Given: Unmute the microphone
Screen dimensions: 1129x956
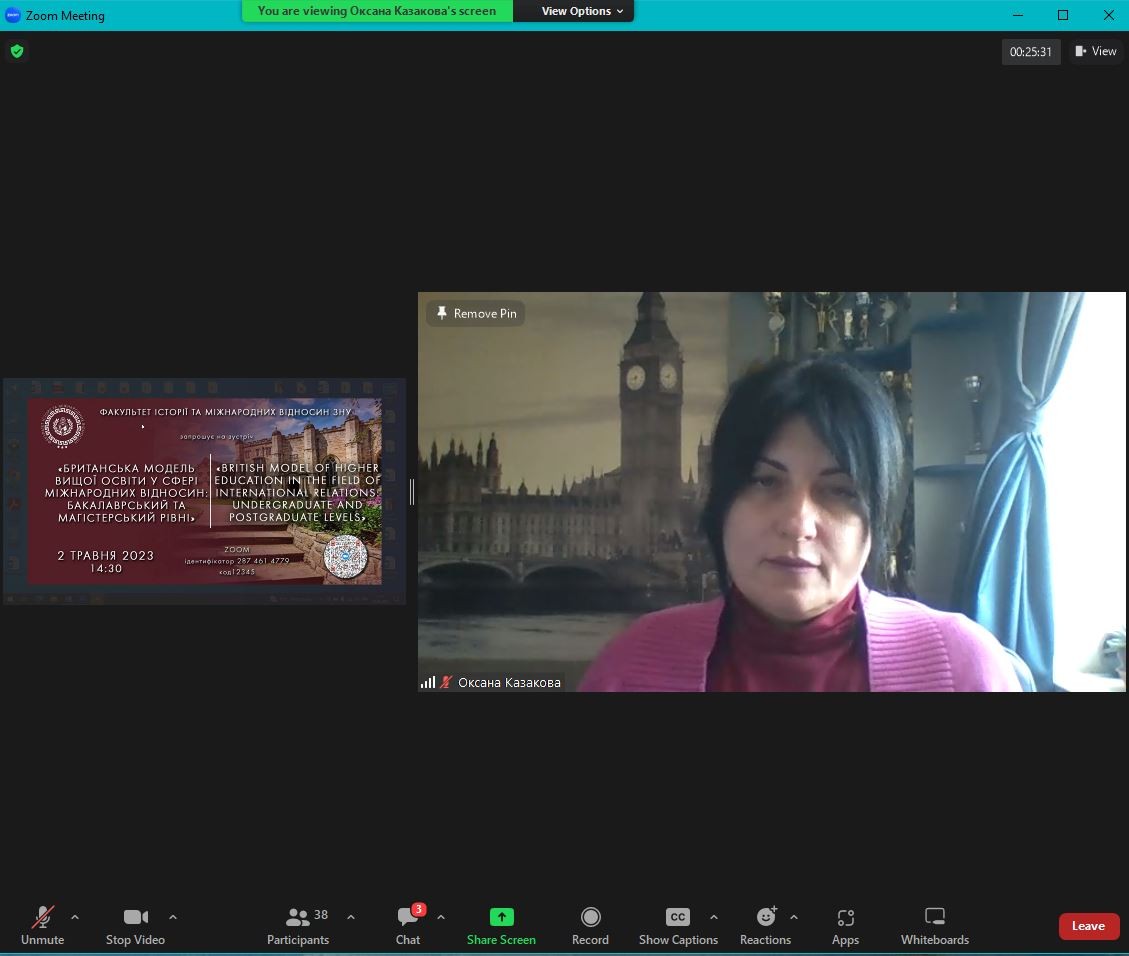Looking at the screenshot, I should [x=42, y=925].
